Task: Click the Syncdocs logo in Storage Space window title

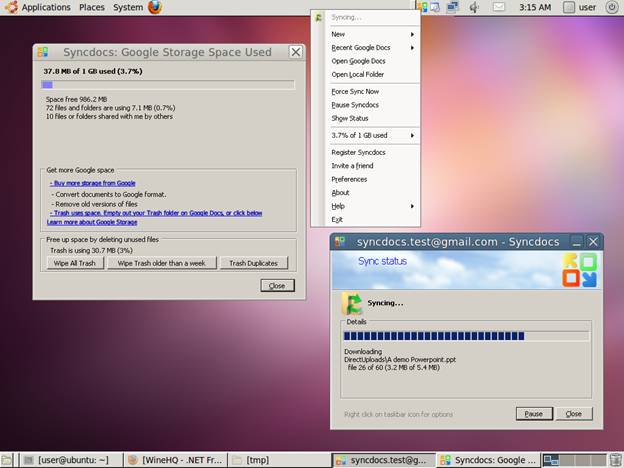Action: point(43,52)
